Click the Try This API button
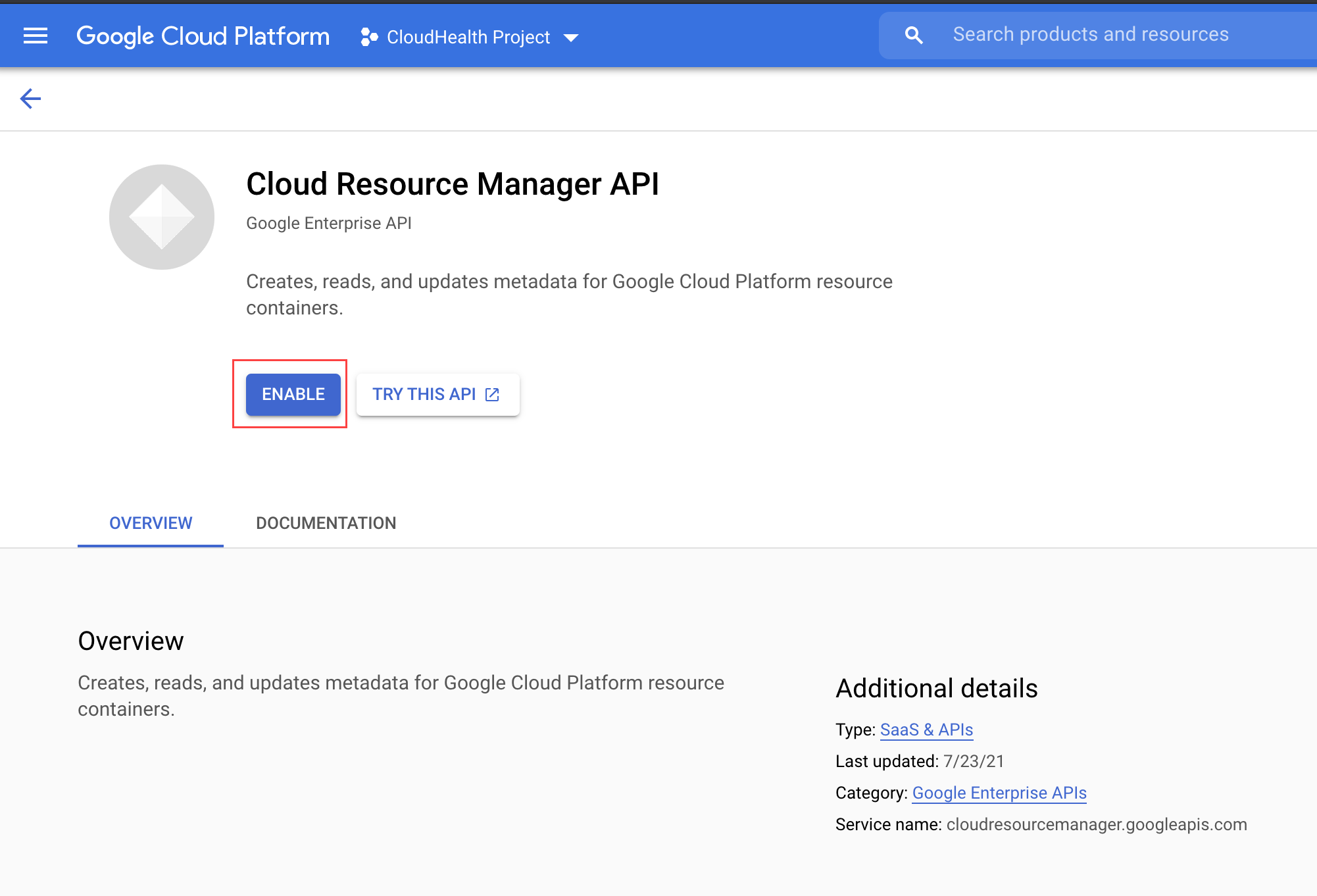Image resolution: width=1317 pixels, height=896 pixels. pyautogui.click(x=437, y=394)
